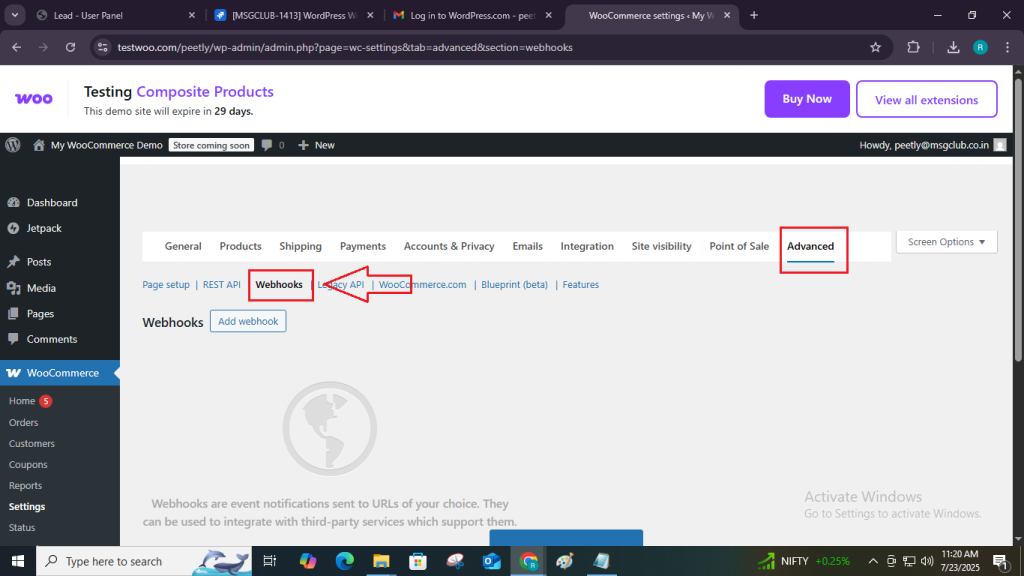Open Outlook from the taskbar
Viewport: 1024px width, 576px height.
pos(491,561)
